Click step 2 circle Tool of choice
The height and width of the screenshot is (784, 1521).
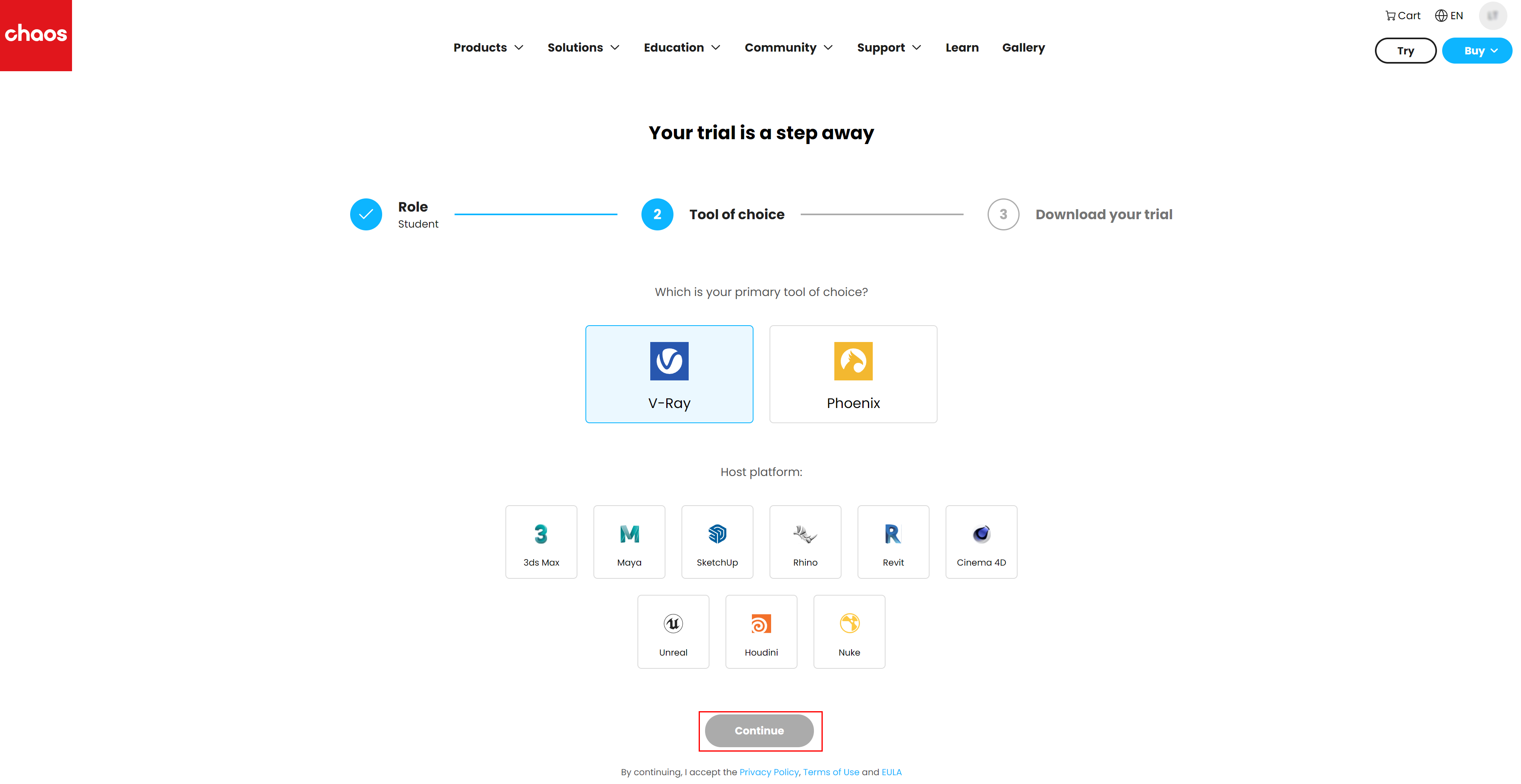[x=657, y=214]
